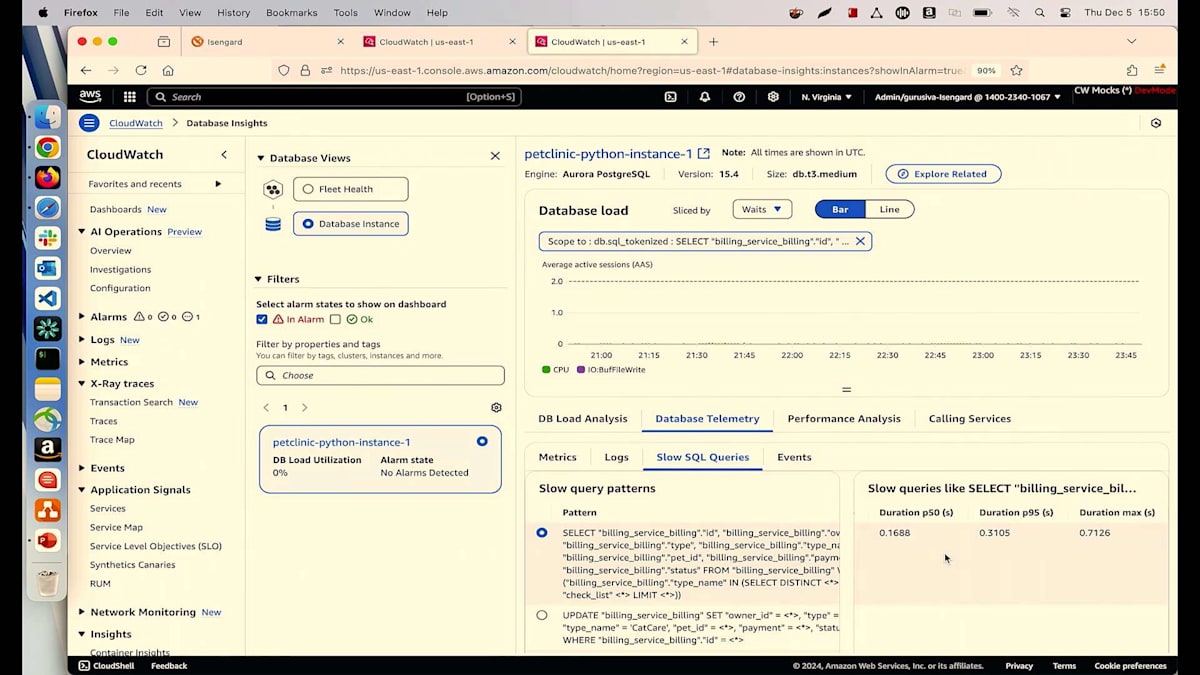Toggle the CloudWatch hamburger navigation menu
This screenshot has width=1200, height=675.
89,123
